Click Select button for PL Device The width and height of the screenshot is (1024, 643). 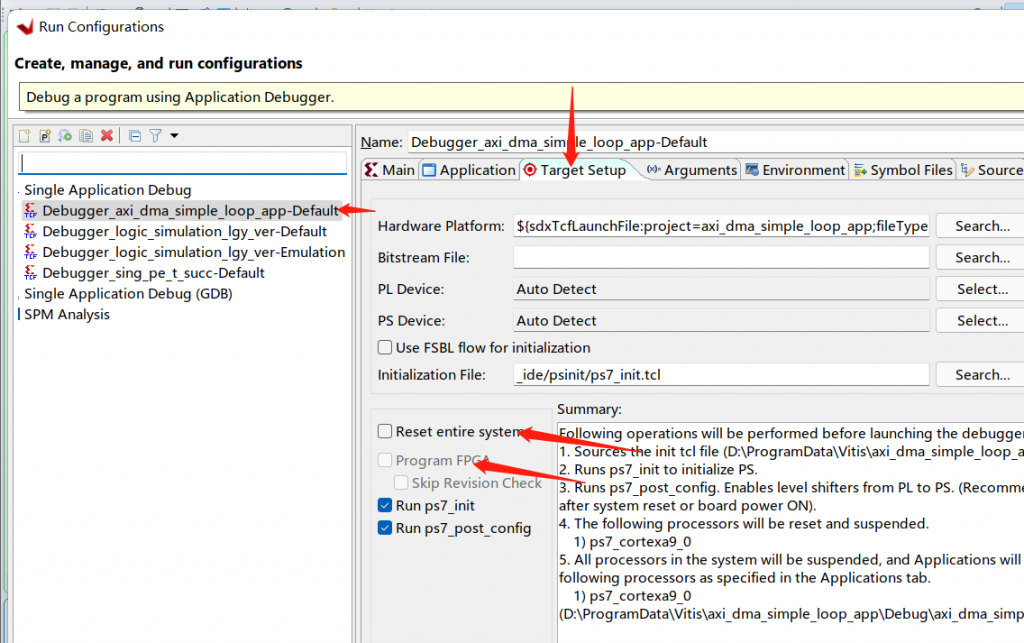click(x=981, y=289)
